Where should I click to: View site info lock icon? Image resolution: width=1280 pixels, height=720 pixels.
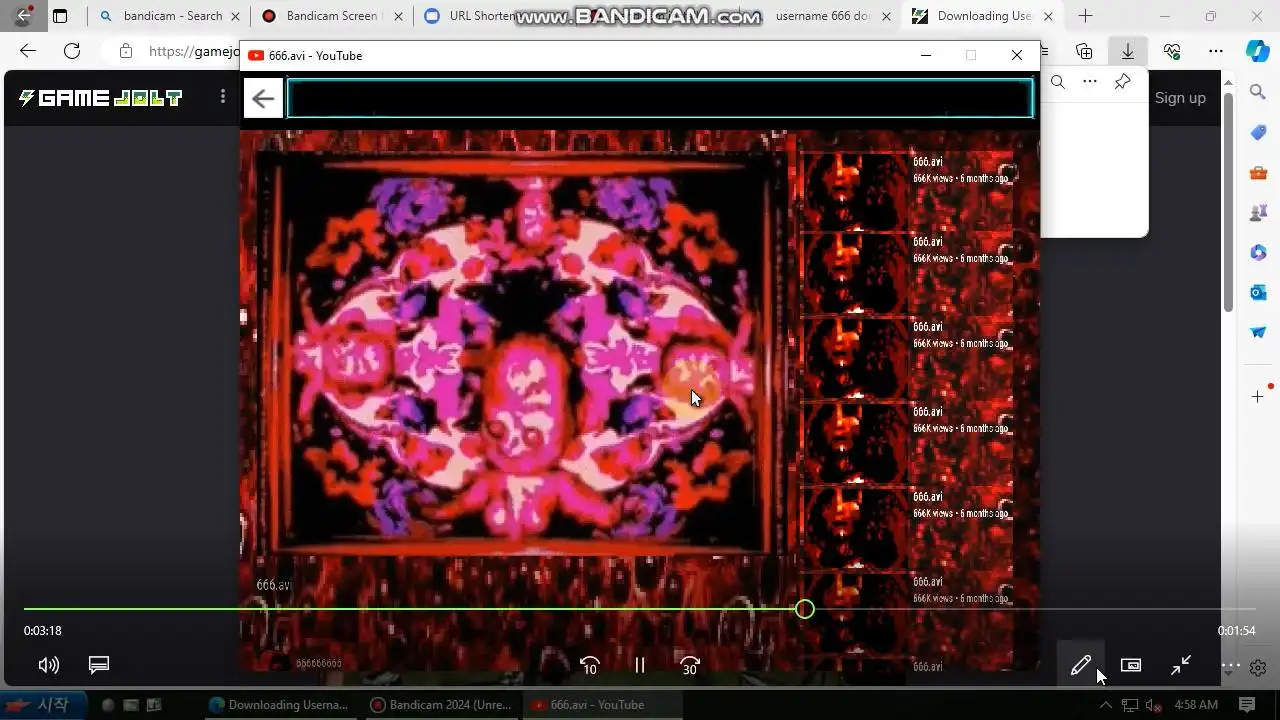point(125,51)
